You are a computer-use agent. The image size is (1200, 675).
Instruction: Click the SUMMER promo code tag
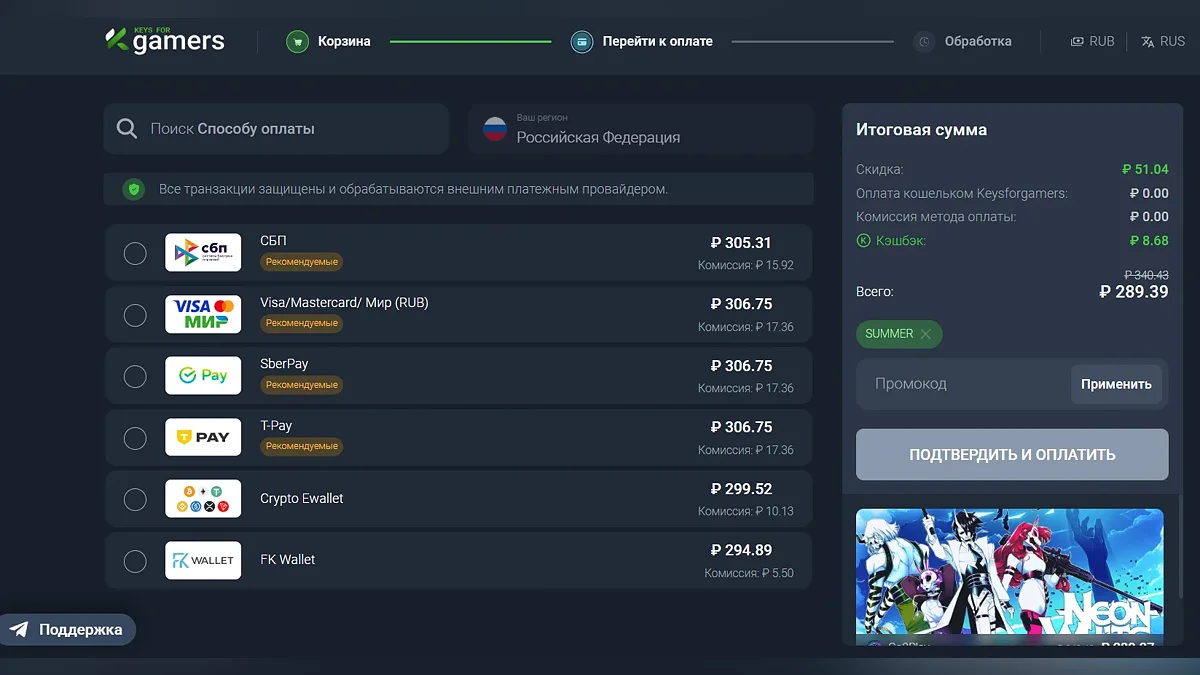click(899, 334)
